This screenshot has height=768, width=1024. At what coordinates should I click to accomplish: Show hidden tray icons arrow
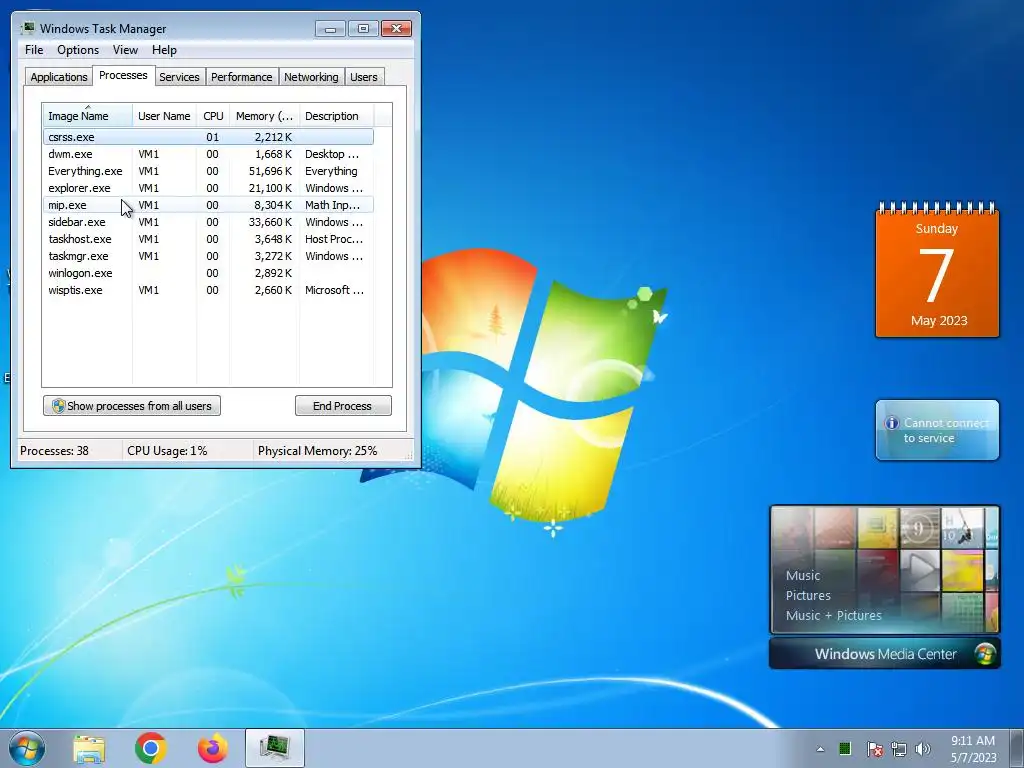pos(820,749)
